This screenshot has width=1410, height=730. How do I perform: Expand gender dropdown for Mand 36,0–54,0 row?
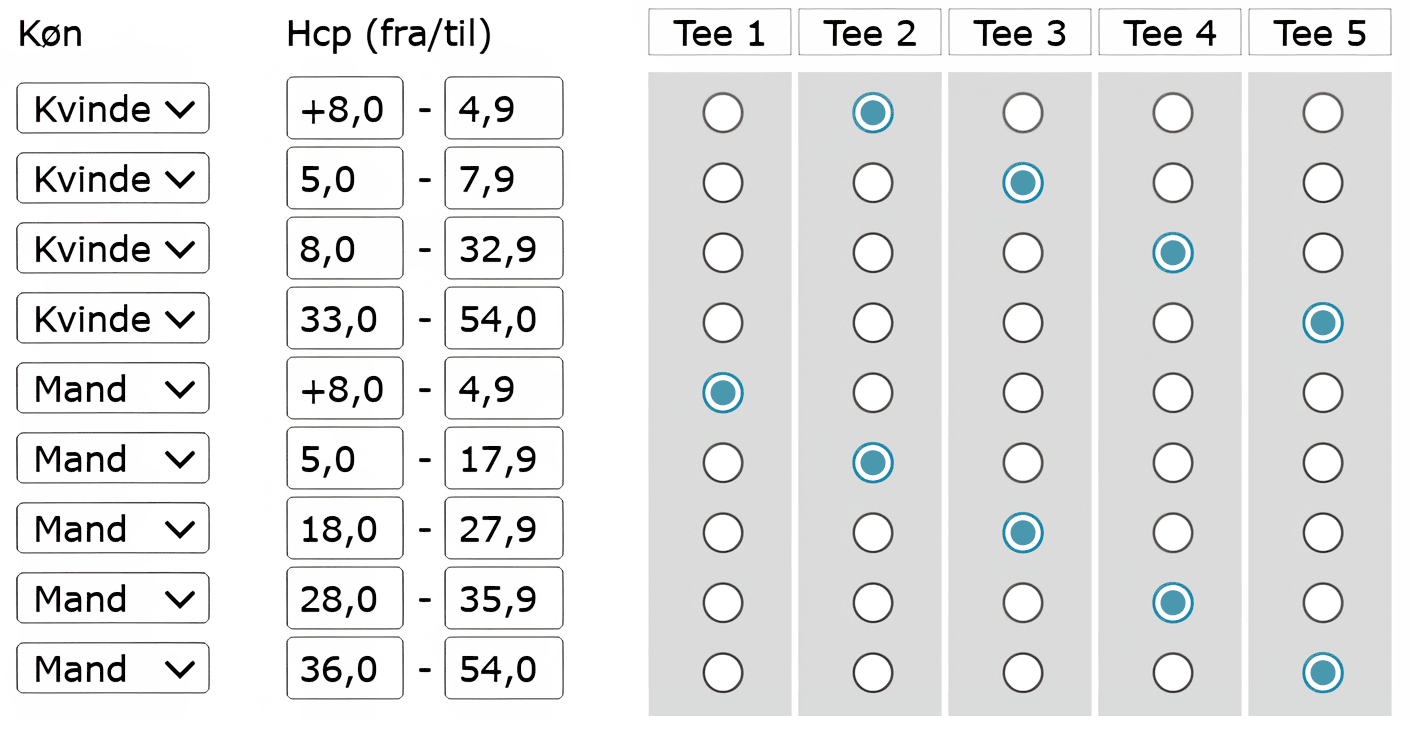113,668
